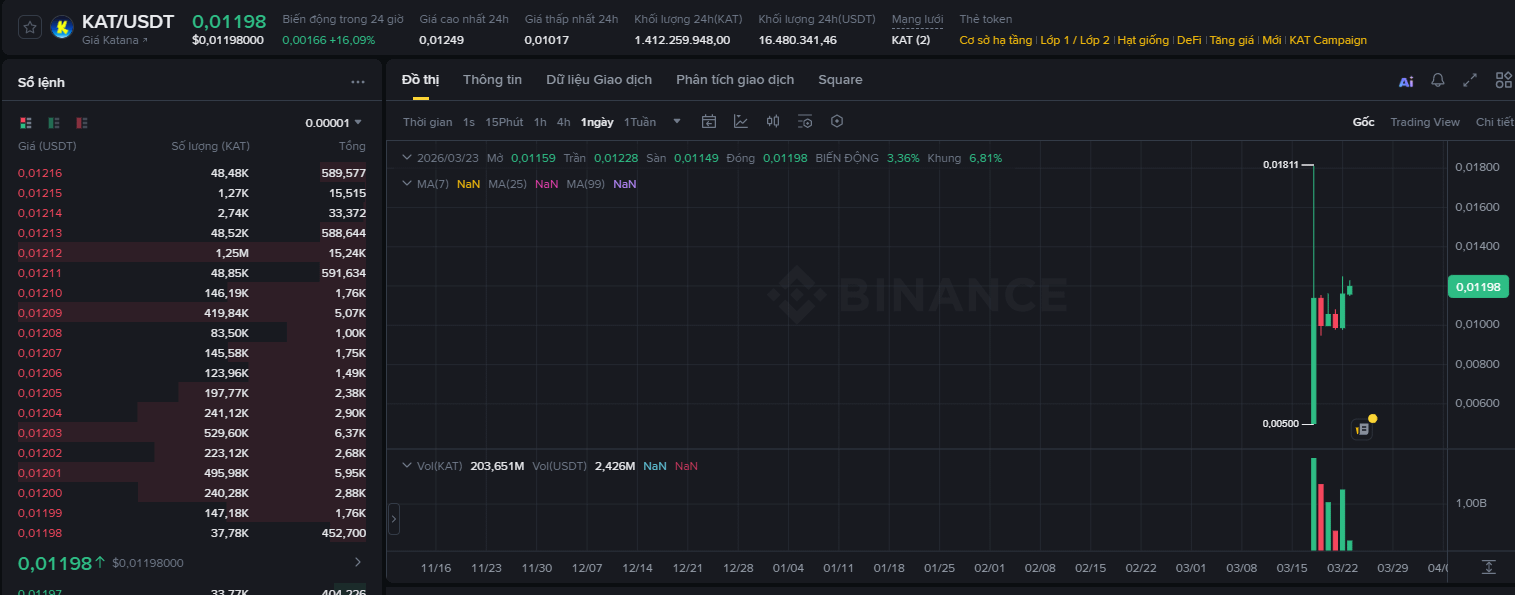This screenshot has width=1515, height=595.
Task: Click ask price 0,01203 row
Action: click(192, 433)
